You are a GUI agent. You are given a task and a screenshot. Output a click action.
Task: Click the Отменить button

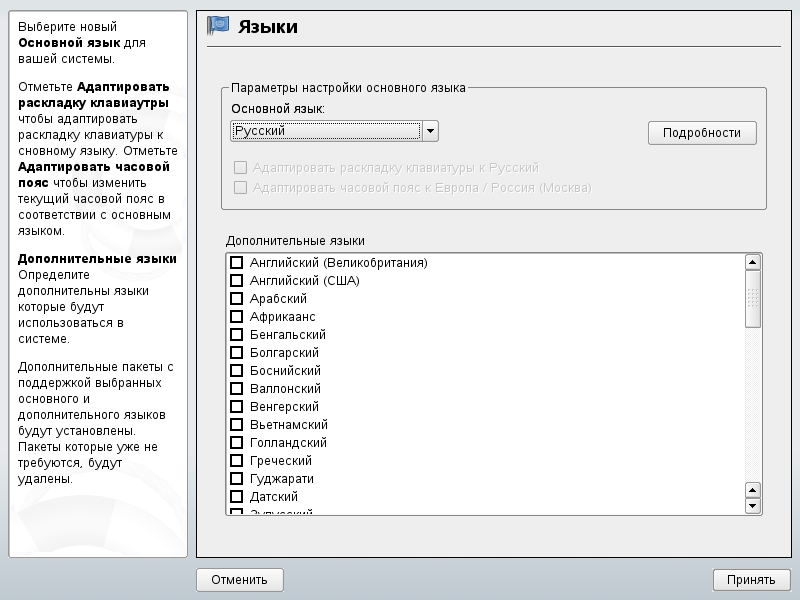click(x=240, y=579)
